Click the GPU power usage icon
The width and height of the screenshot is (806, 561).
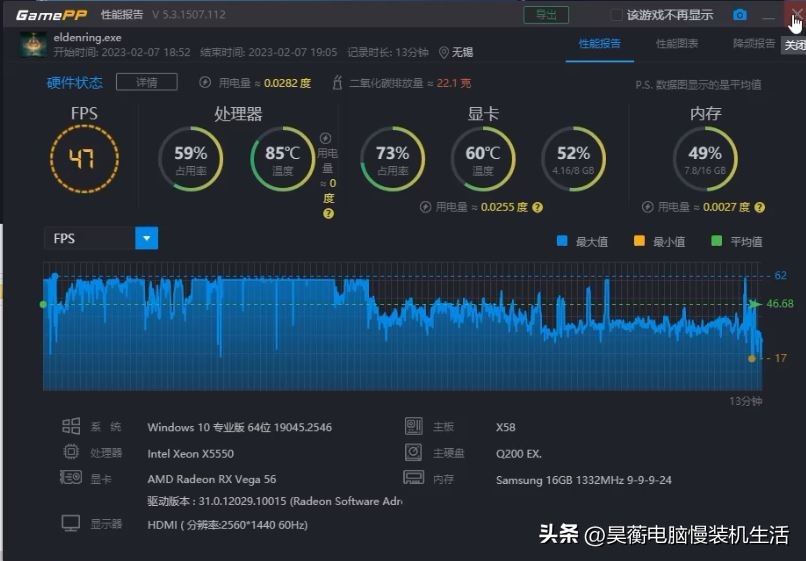tap(425, 207)
